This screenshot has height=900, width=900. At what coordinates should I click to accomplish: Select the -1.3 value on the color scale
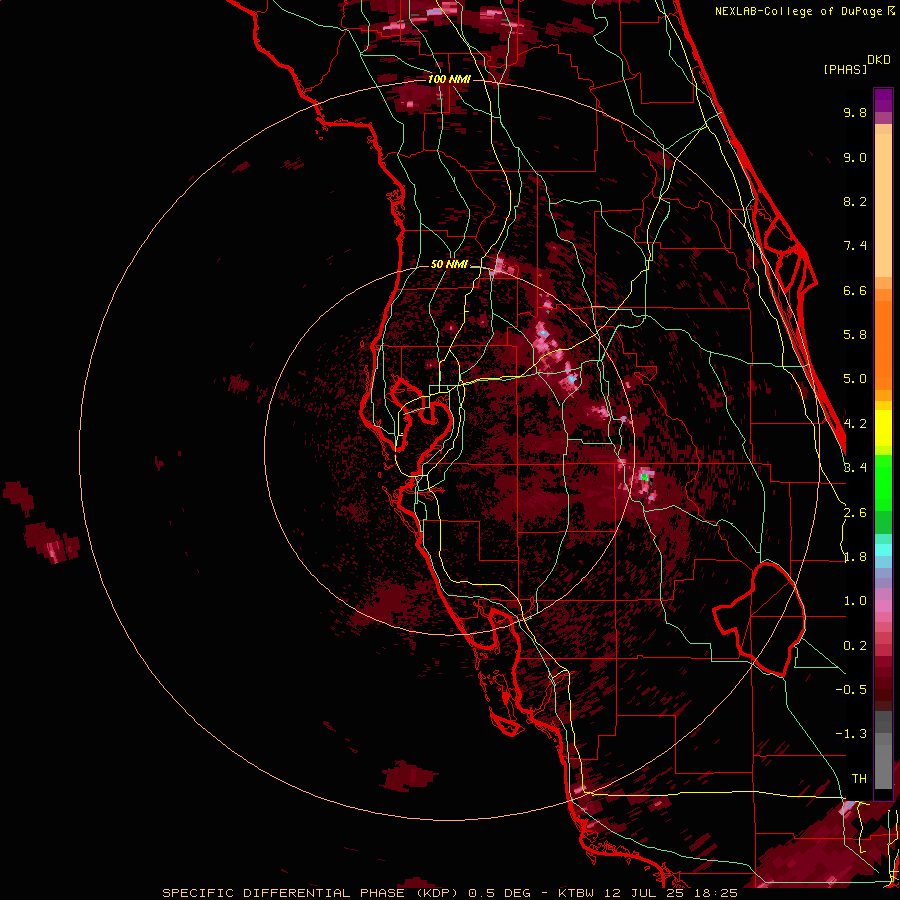(851, 734)
